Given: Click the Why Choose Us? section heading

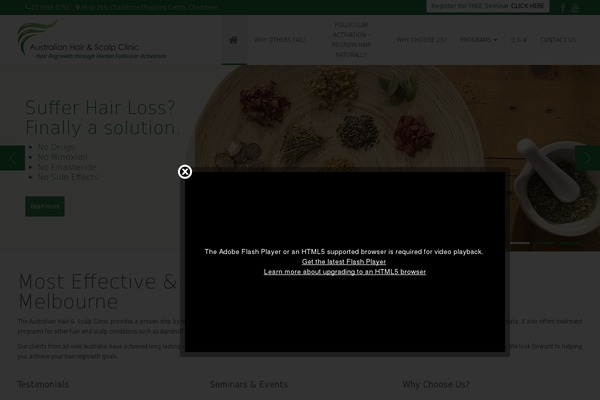Looking at the screenshot, I should [x=435, y=384].
